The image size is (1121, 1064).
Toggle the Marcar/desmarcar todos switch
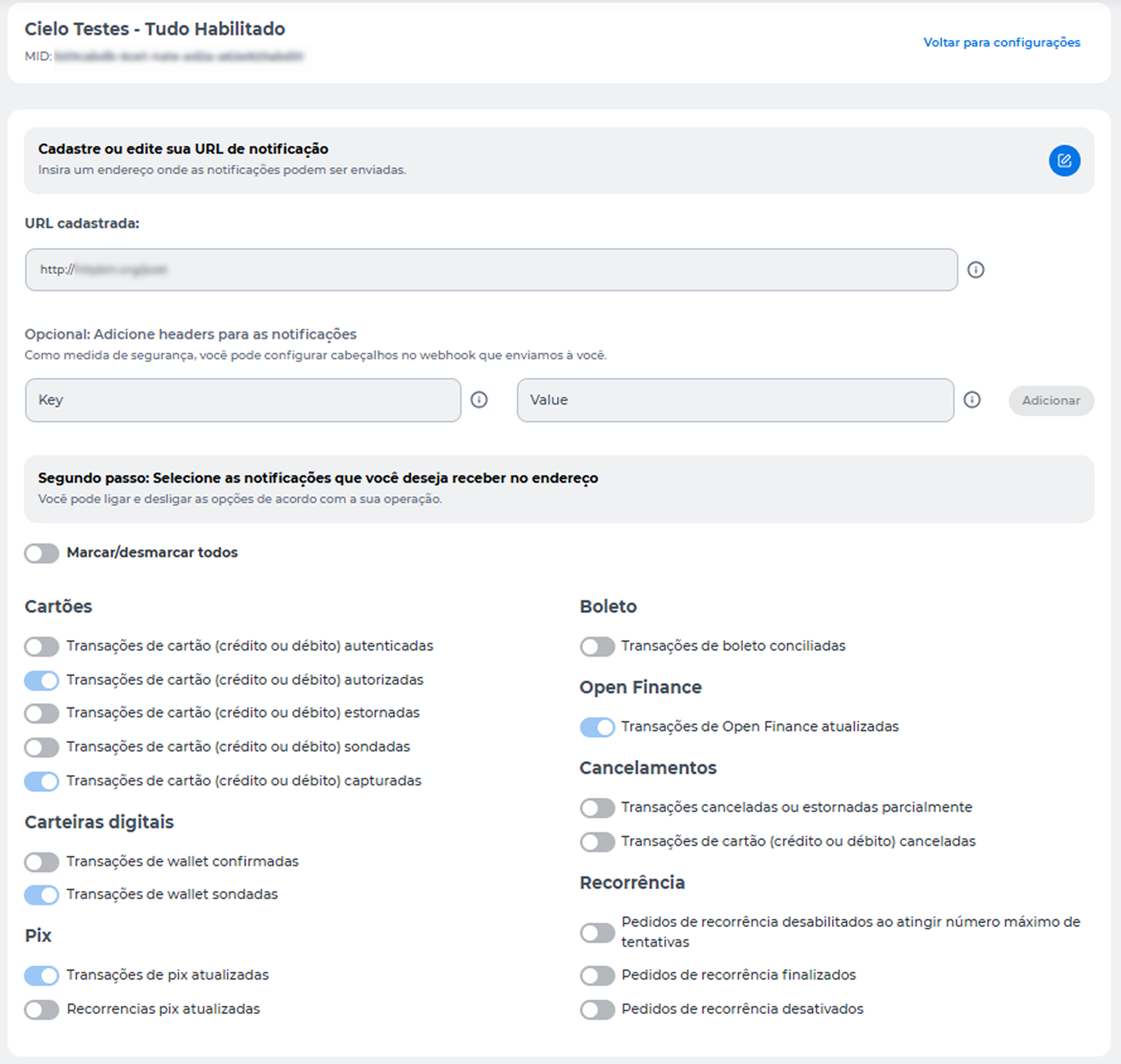tap(42, 553)
